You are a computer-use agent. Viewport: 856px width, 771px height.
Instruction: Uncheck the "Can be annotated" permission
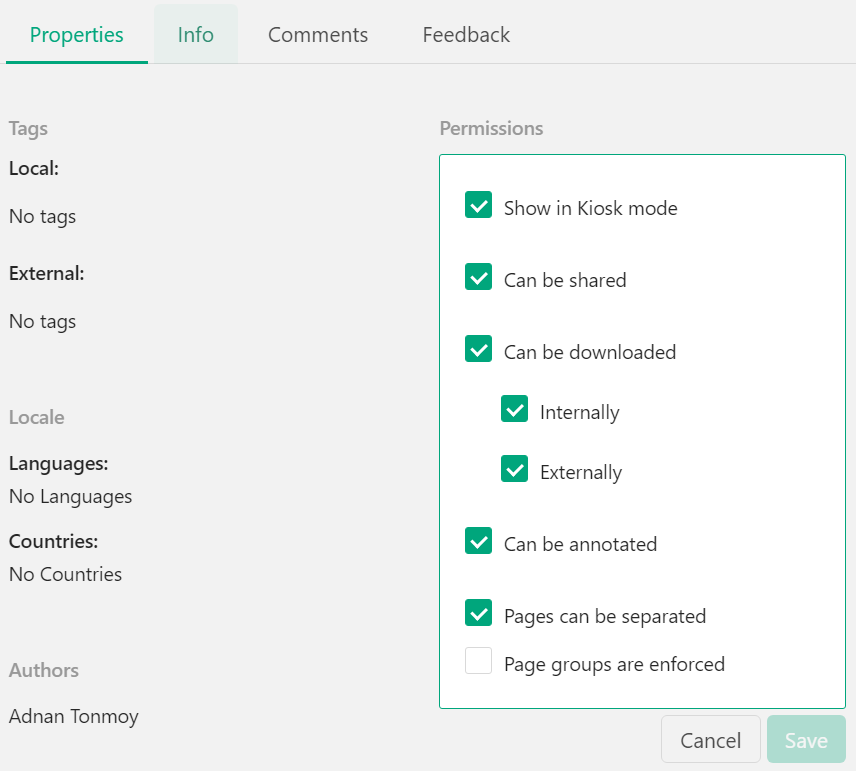478,540
